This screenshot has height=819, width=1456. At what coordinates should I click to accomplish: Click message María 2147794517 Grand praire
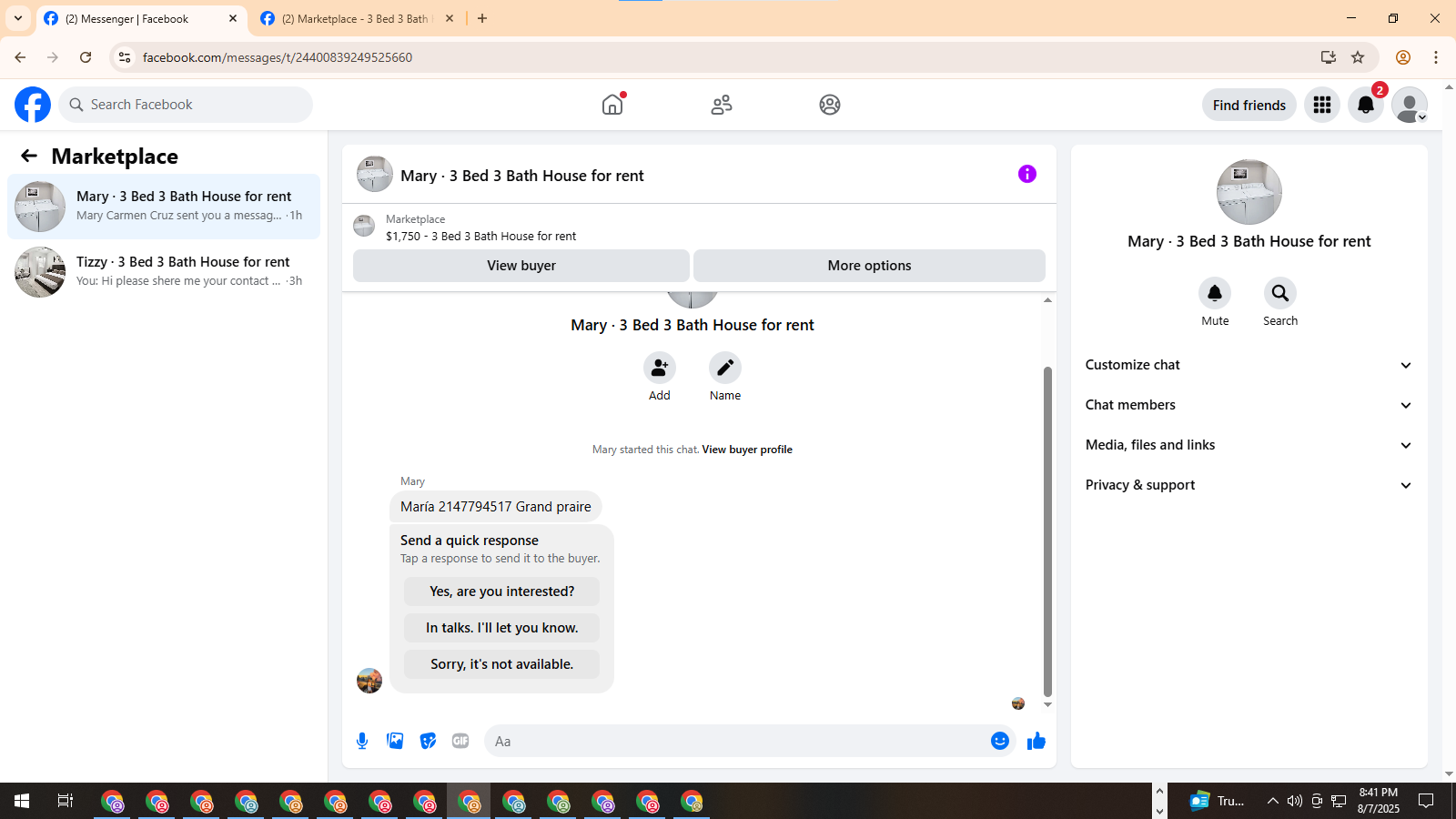(x=496, y=507)
